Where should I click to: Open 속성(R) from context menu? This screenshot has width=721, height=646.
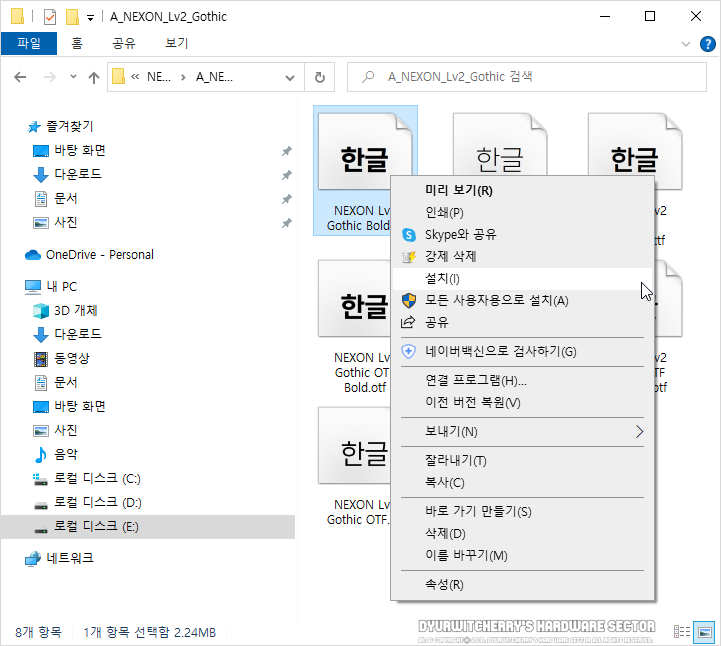tap(522, 585)
